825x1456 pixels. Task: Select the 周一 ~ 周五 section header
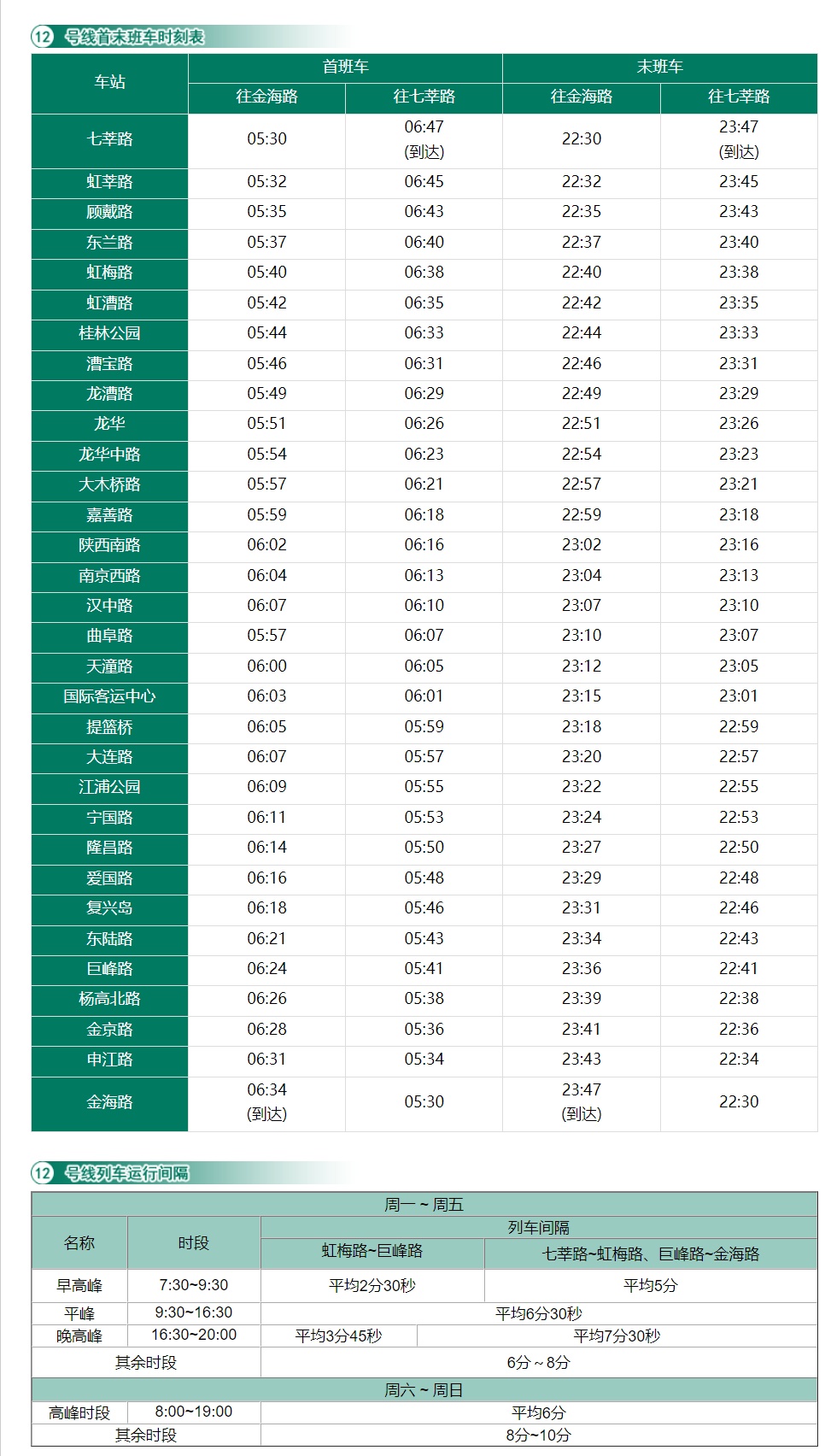coord(424,1205)
